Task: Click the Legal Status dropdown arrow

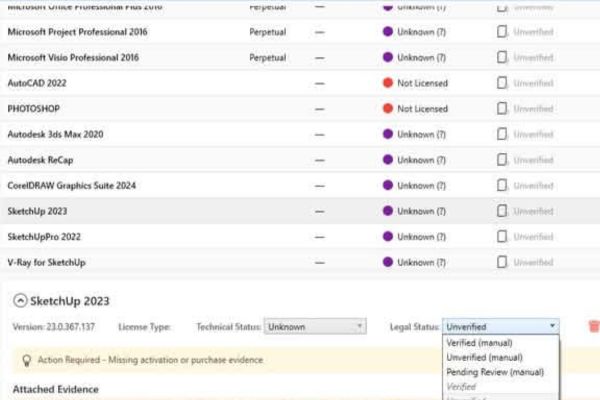Action: (x=552, y=326)
